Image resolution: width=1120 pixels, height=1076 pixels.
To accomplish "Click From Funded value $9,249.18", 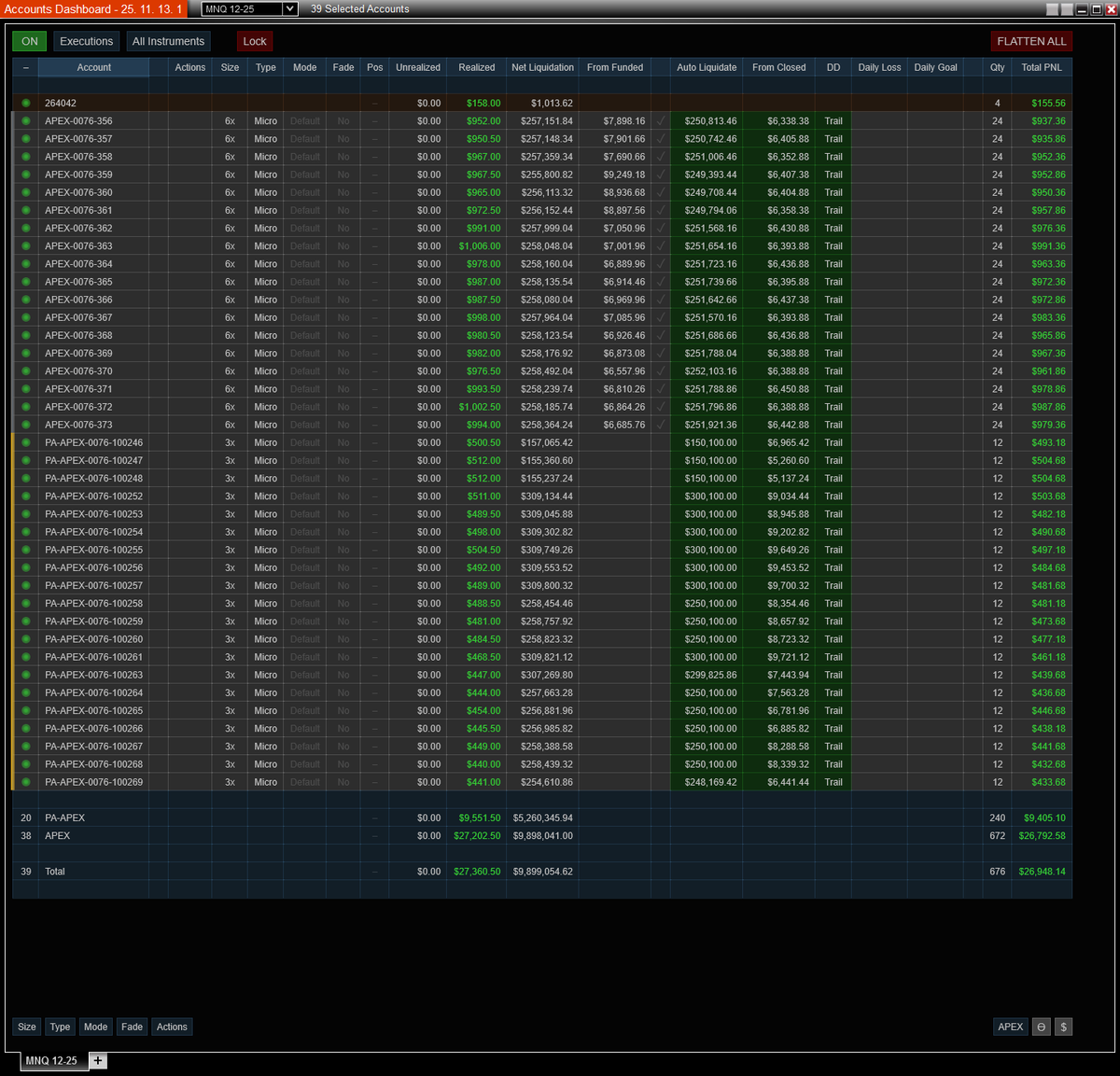I will pos(623,175).
